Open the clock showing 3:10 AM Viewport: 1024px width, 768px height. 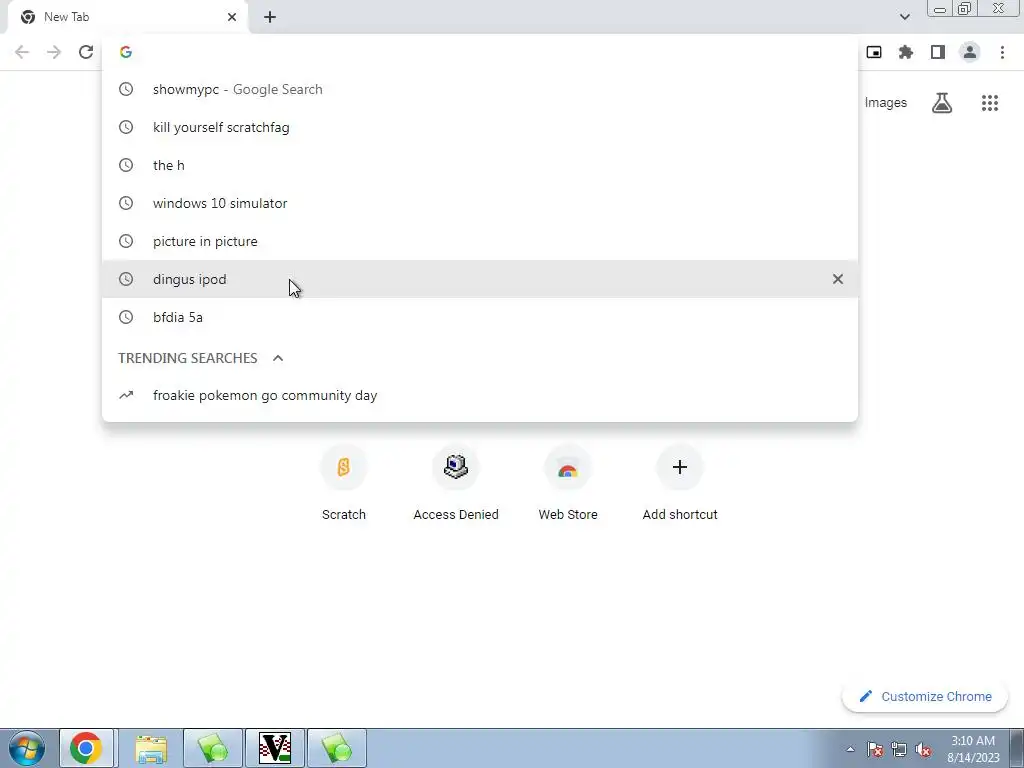click(x=973, y=749)
